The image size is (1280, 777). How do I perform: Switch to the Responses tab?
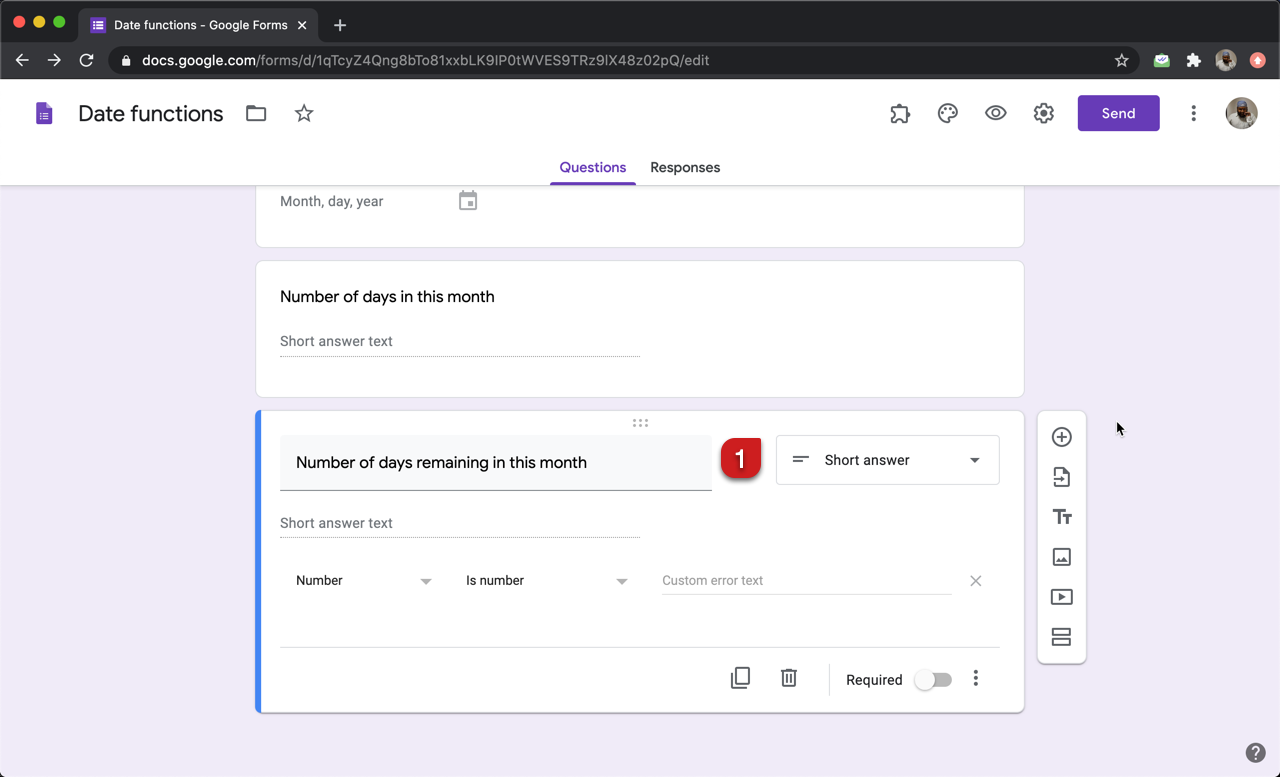pyautogui.click(x=685, y=167)
